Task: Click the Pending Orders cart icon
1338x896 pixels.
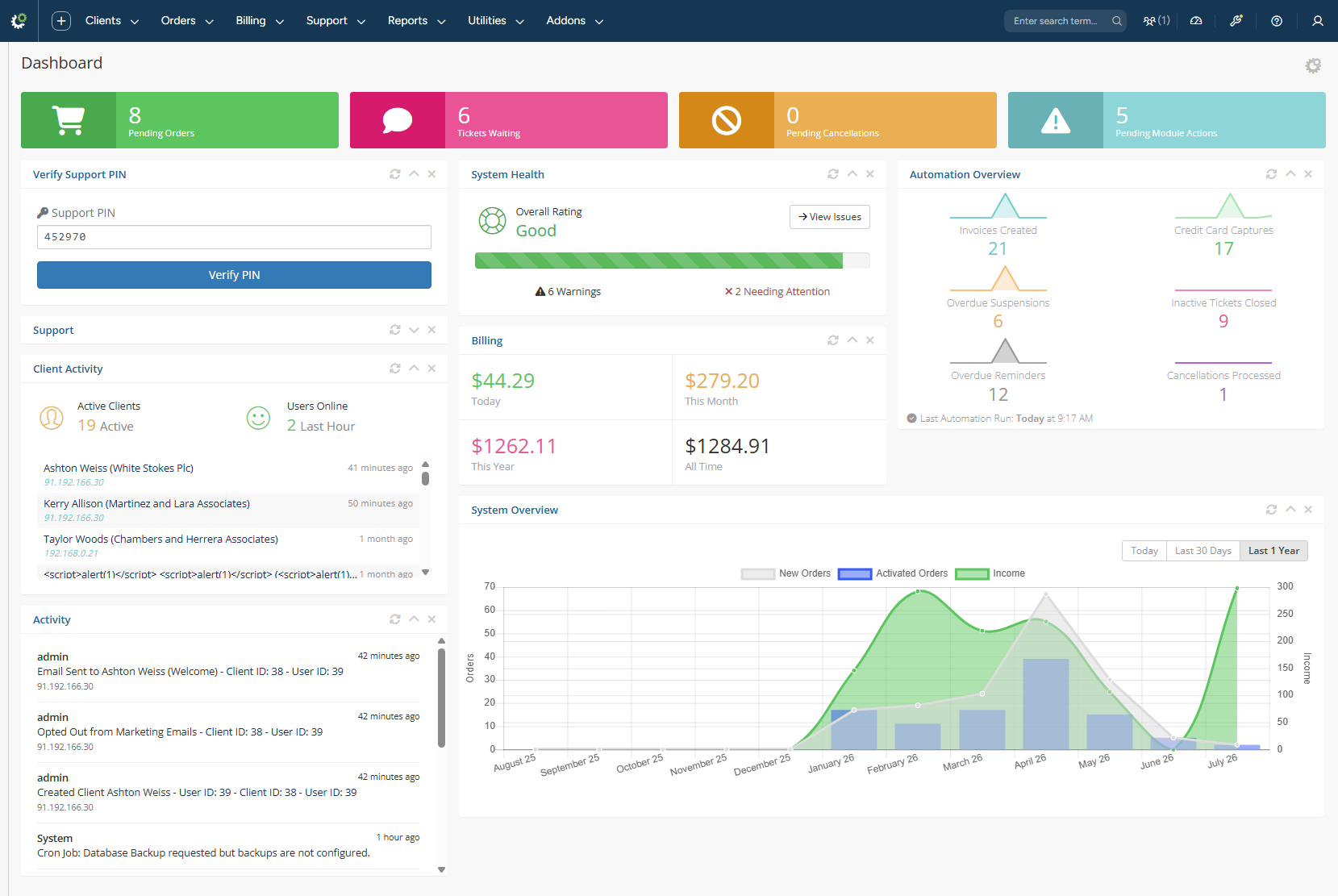Action: (69, 120)
